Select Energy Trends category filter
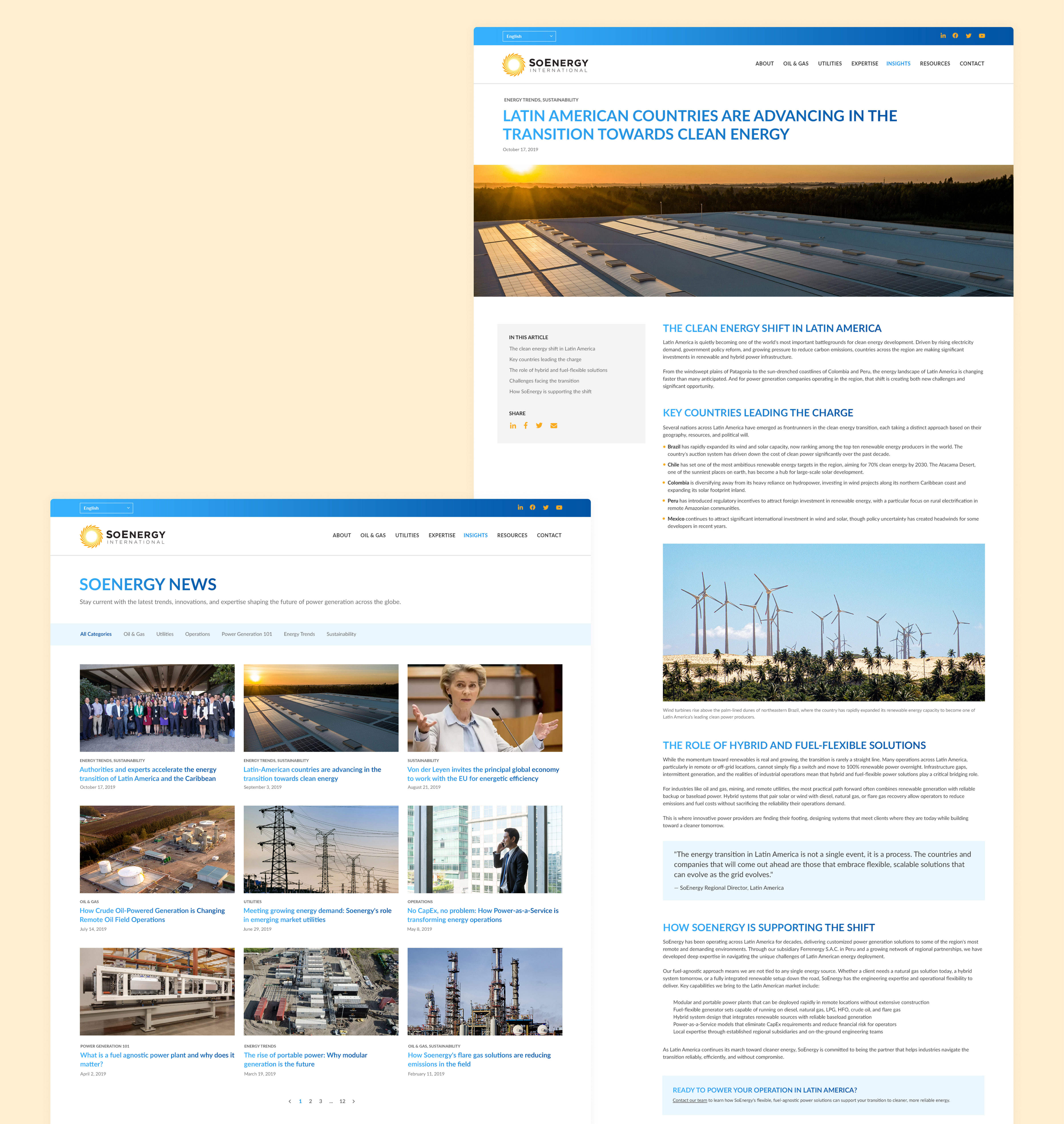The image size is (1064, 1124). point(299,634)
